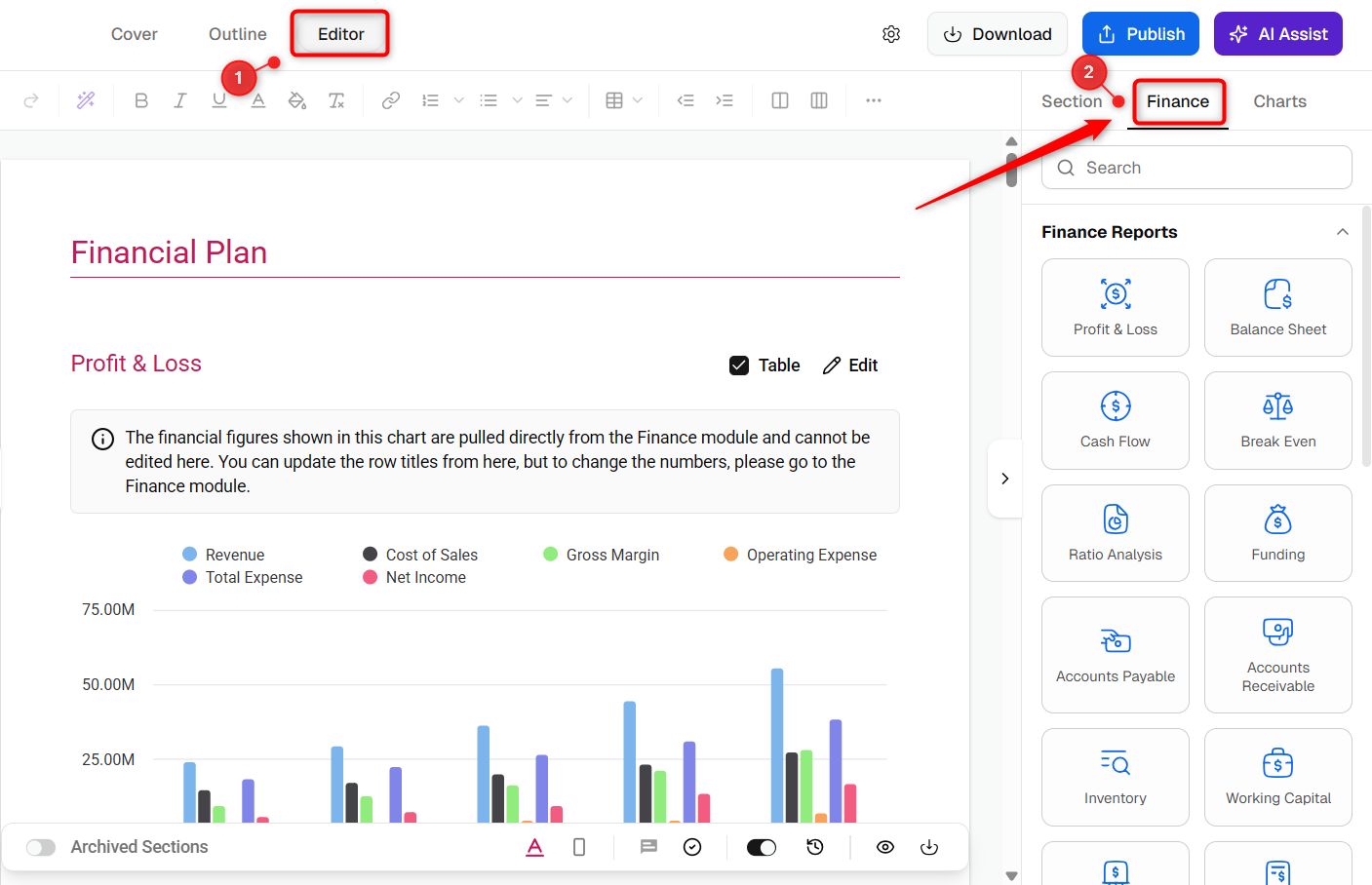Insert a table
The width and height of the screenshot is (1372, 885).
(614, 100)
